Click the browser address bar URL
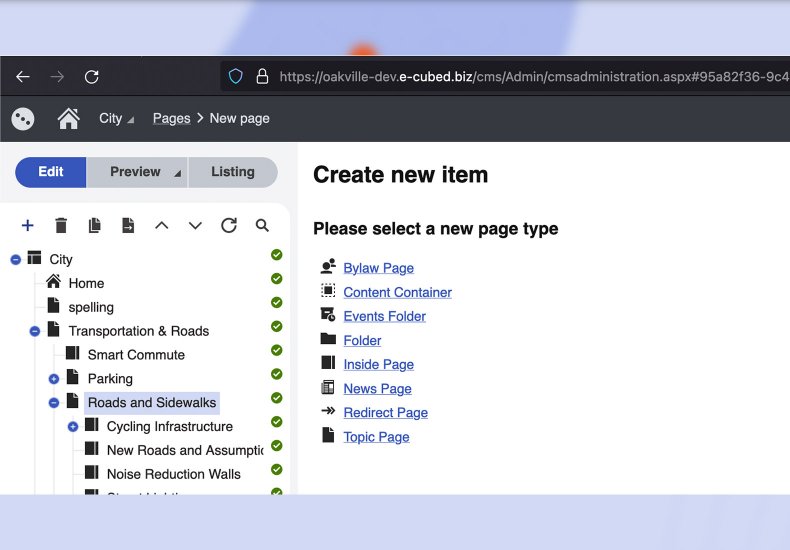The image size is (790, 550). pos(530,77)
